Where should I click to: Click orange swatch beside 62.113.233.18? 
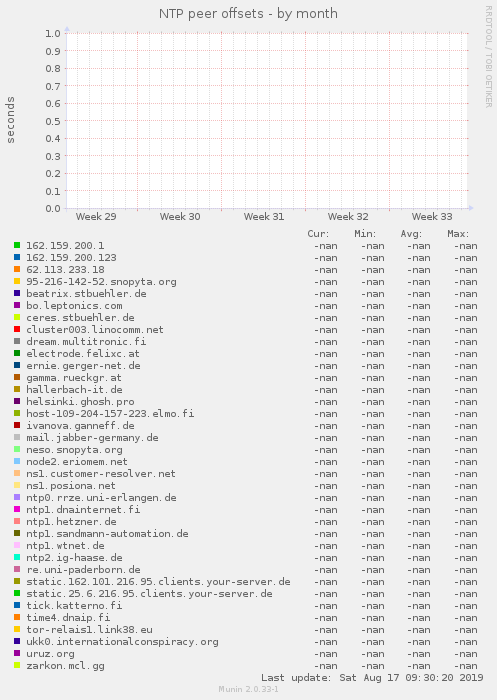point(17,269)
